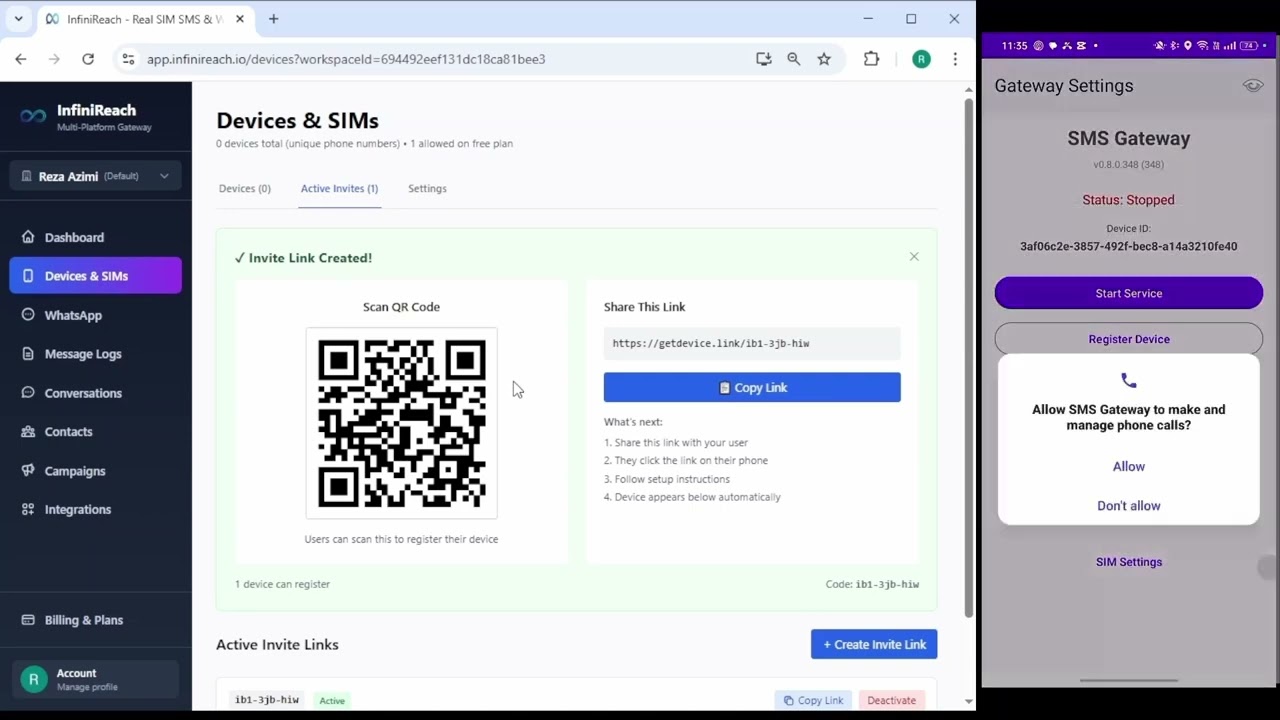Reload the page

[88, 59]
